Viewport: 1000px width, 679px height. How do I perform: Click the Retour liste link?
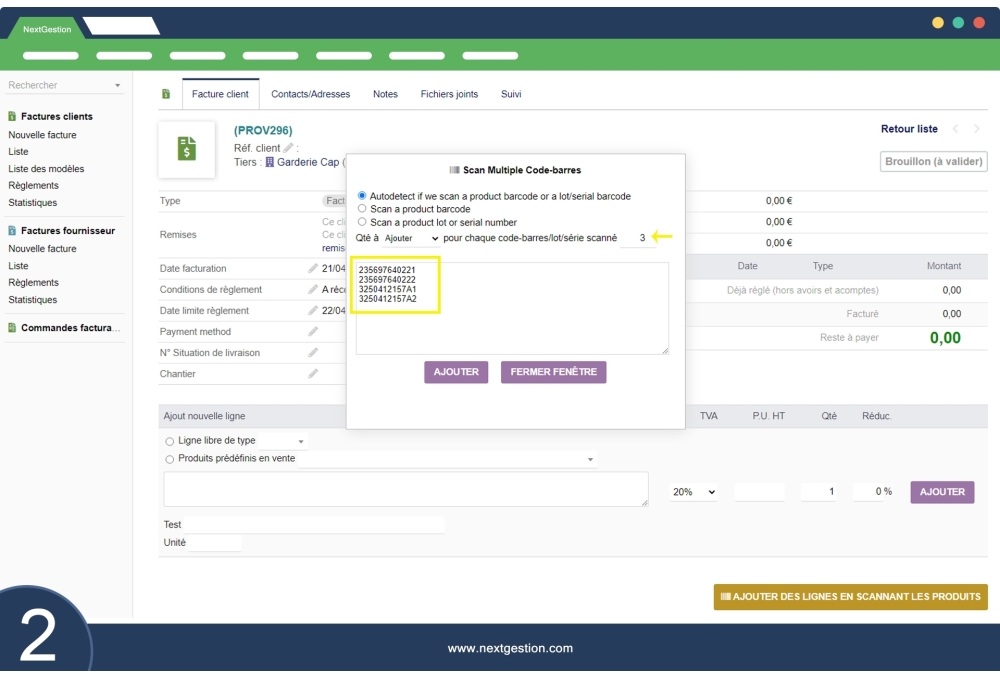[909, 129]
